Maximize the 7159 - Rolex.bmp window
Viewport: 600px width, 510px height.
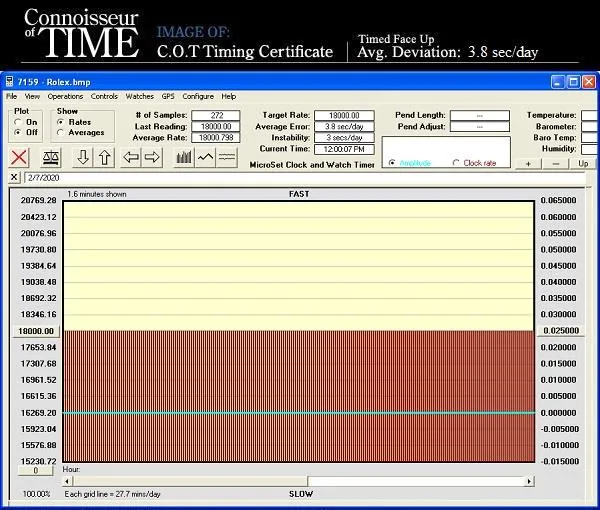[573, 82]
